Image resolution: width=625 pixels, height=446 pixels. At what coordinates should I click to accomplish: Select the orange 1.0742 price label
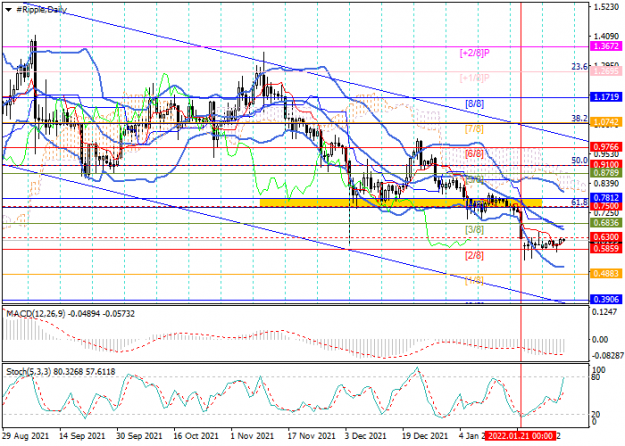(x=606, y=122)
